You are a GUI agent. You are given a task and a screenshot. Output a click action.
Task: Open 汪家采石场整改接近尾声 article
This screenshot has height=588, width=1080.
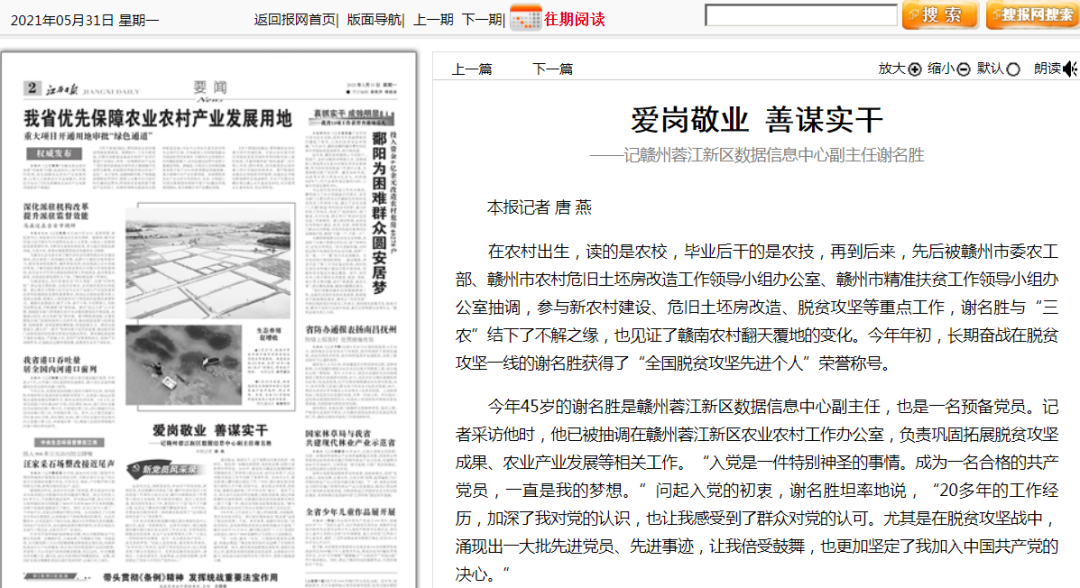[x=69, y=464]
